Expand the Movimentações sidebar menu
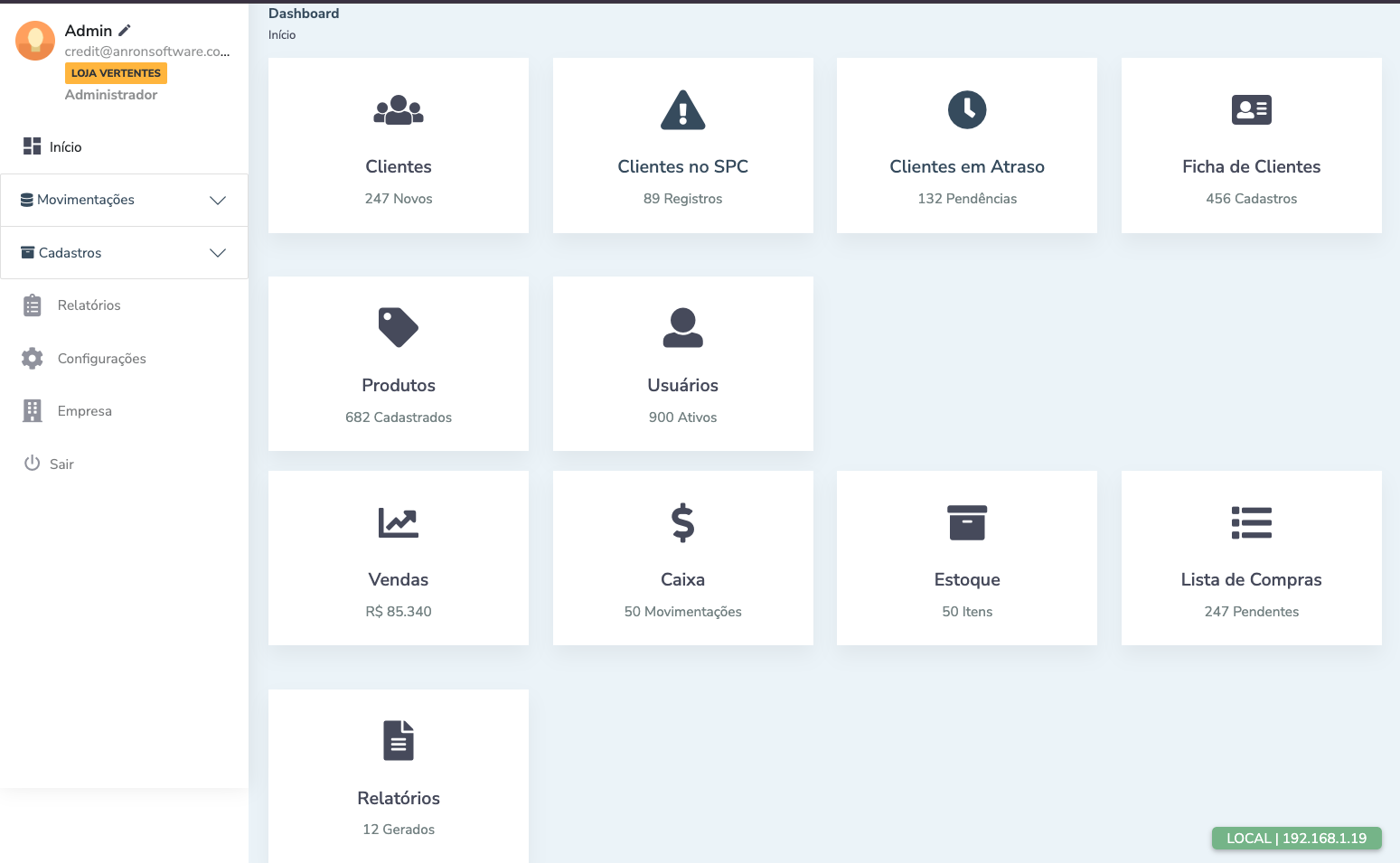 click(86, 200)
